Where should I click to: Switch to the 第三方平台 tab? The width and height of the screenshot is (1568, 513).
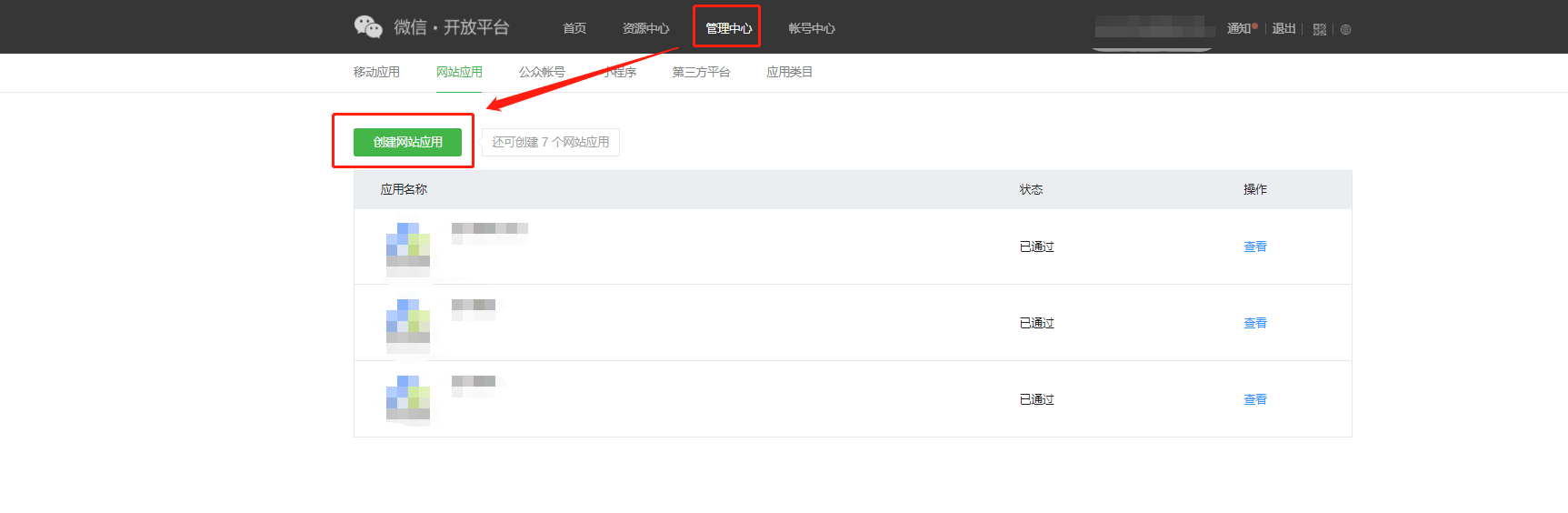coord(701,72)
